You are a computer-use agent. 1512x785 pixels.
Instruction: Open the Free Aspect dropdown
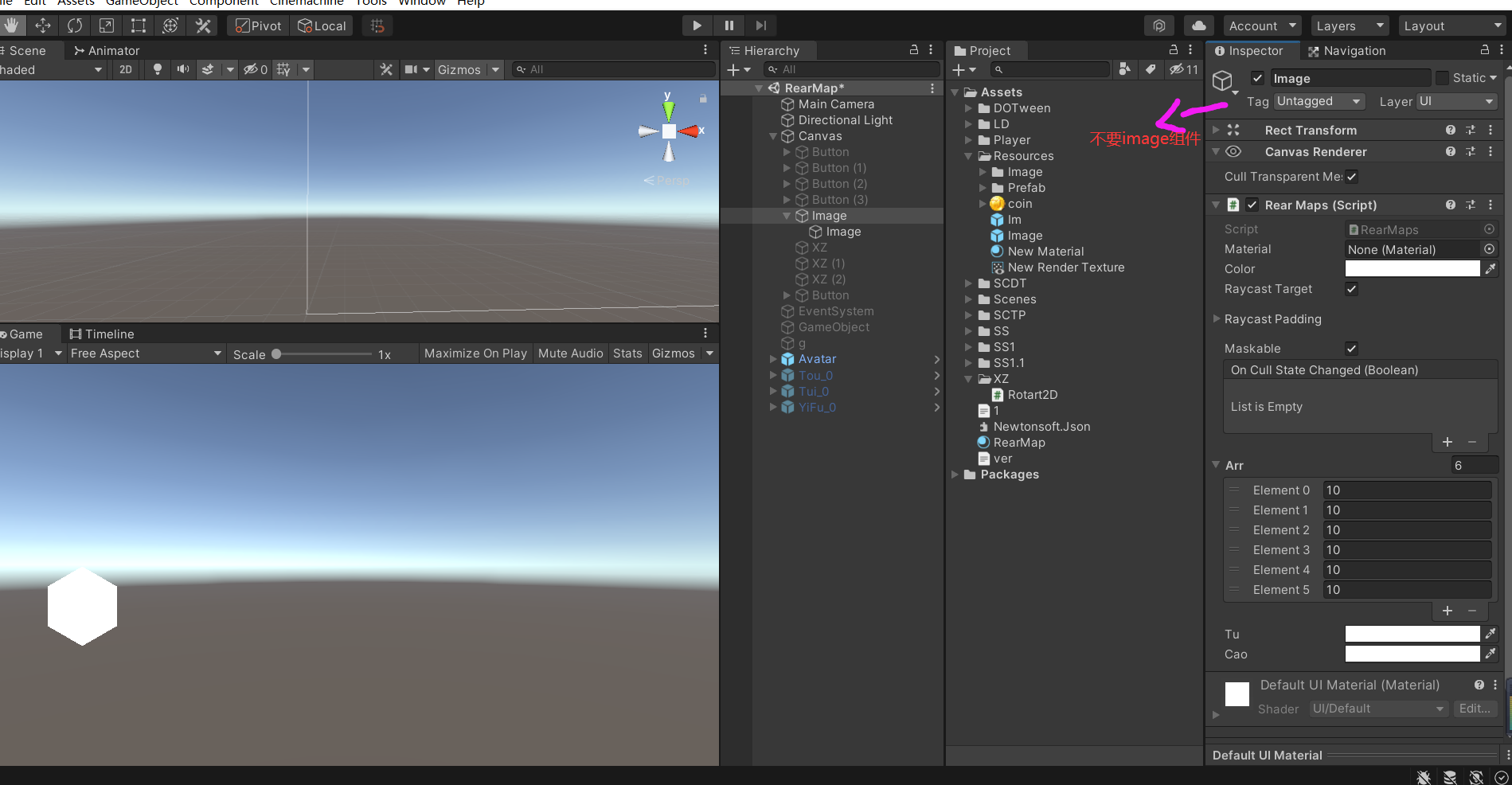146,353
